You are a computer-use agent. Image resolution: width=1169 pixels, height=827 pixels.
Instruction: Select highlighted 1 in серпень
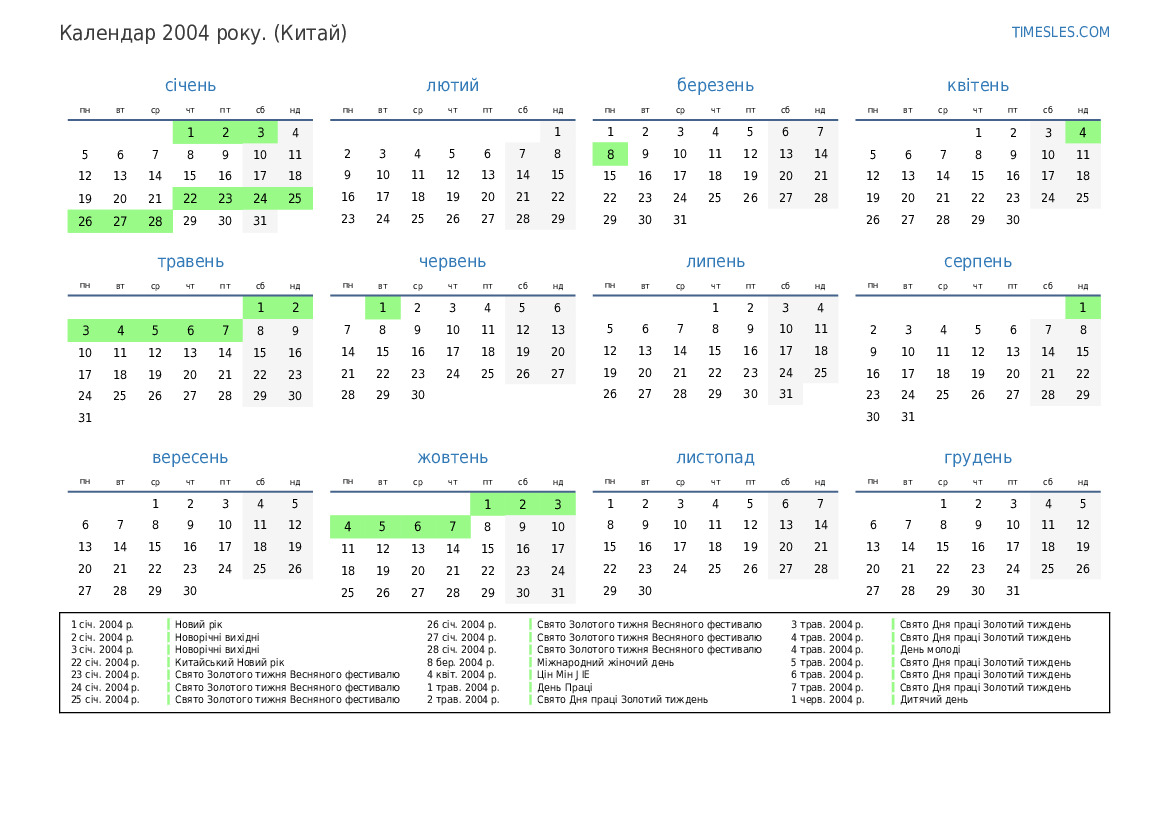1082,308
